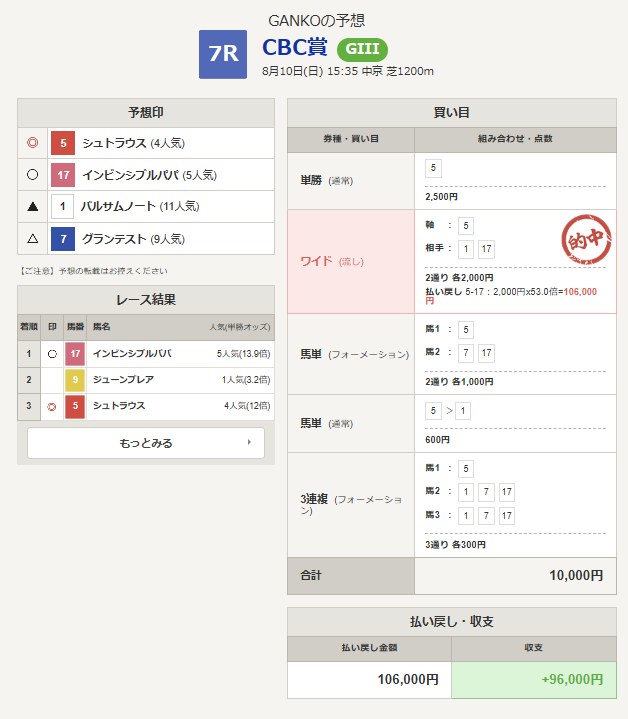
Task: Open もっとみる to view more results
Action: pyautogui.click(x=146, y=443)
